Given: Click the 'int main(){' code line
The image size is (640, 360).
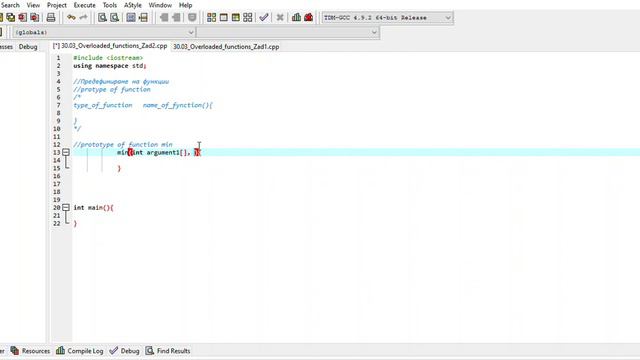Looking at the screenshot, I should (x=93, y=207).
